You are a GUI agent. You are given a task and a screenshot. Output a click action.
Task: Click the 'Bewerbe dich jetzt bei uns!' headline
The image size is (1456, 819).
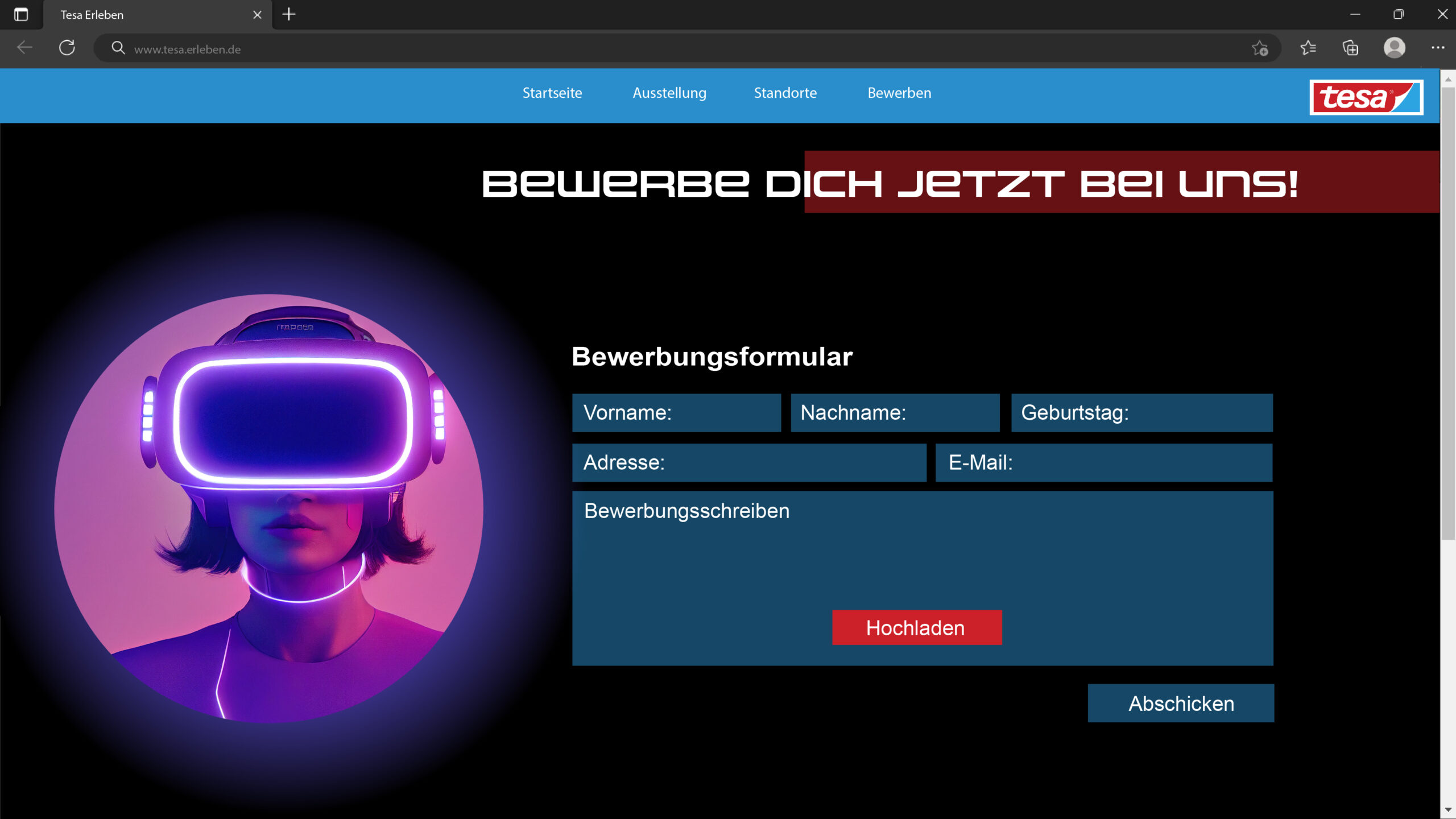pyautogui.click(x=891, y=184)
